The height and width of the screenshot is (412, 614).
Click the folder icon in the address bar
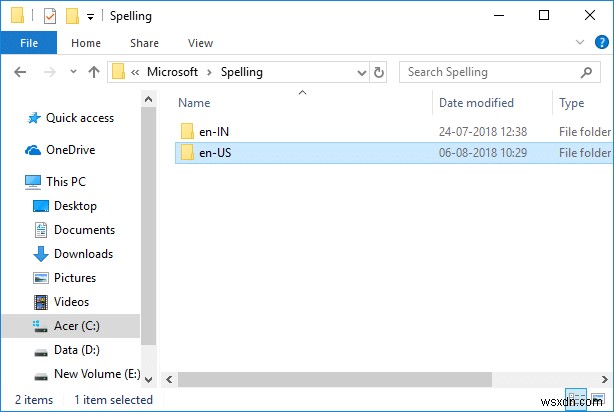click(118, 72)
